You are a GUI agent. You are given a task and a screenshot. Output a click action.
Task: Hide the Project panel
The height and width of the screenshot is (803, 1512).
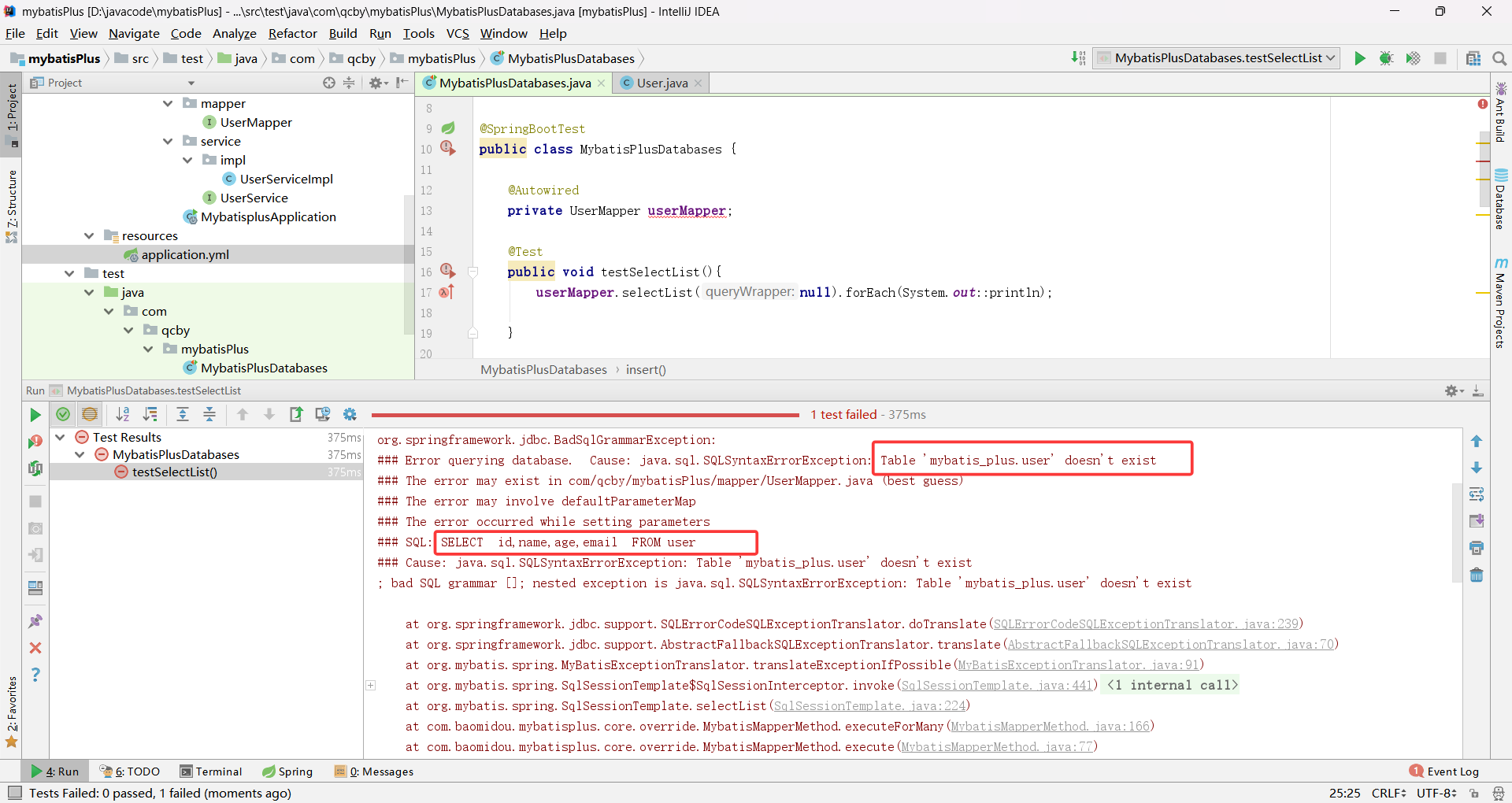[402, 83]
